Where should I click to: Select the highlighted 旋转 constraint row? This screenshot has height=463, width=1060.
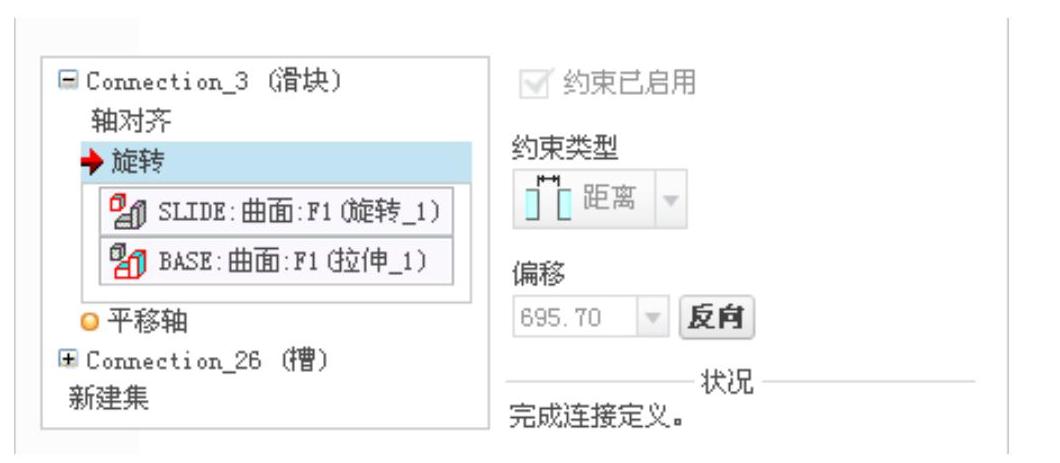point(276,162)
